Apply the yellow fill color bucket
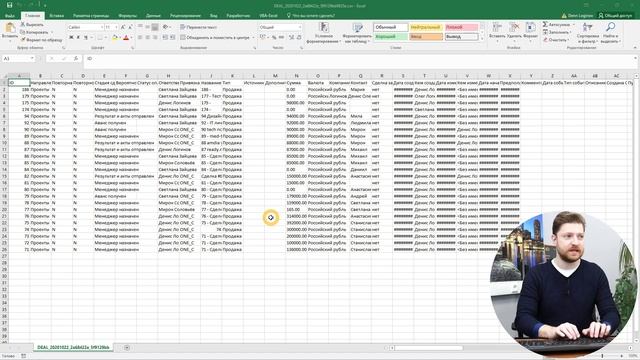Viewport: 640px width, 360px height. (x=115, y=38)
